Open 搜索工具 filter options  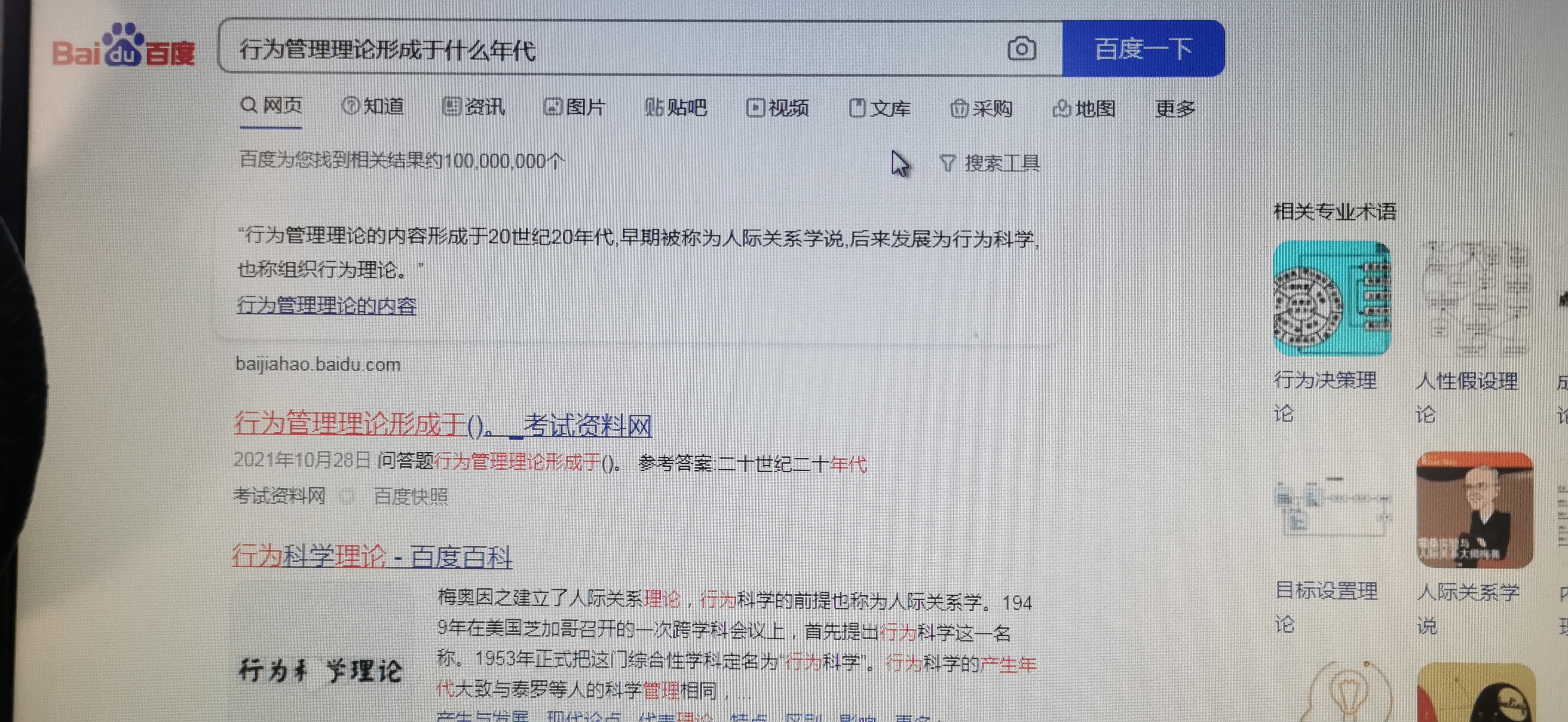click(990, 163)
